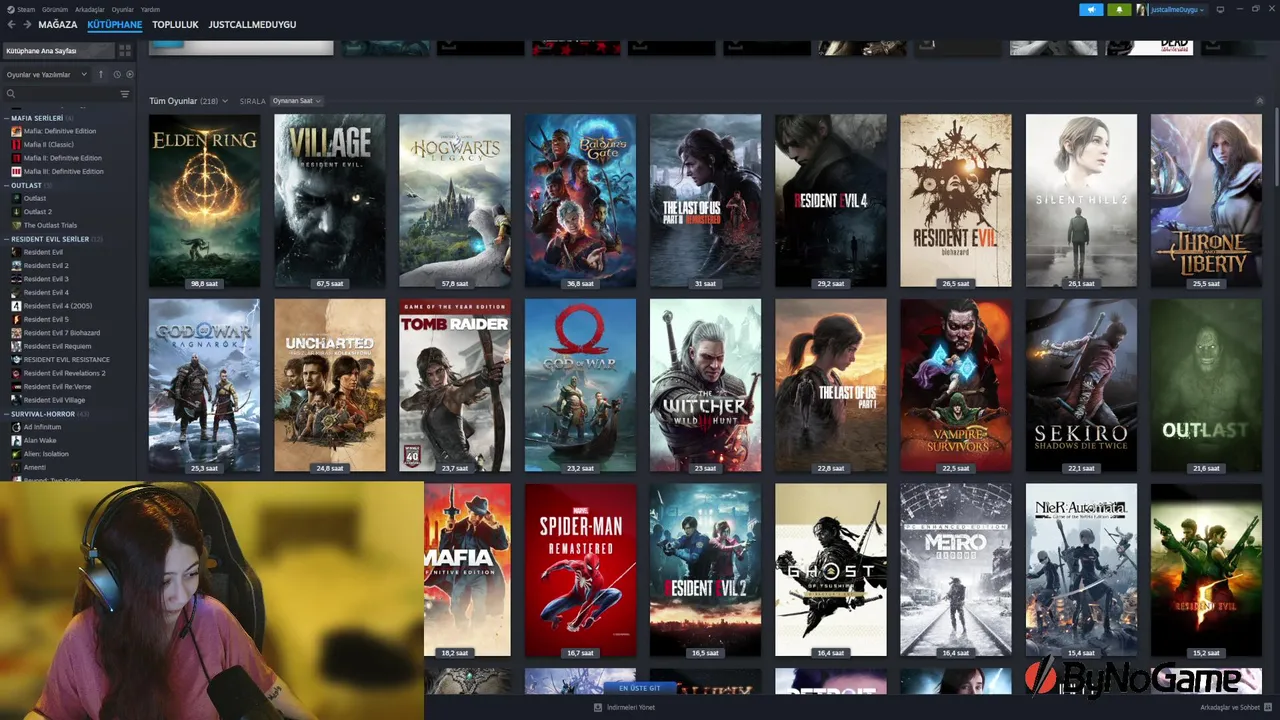
Task: Click the Big Picture mode monitor icon
Action: coord(1220,9)
